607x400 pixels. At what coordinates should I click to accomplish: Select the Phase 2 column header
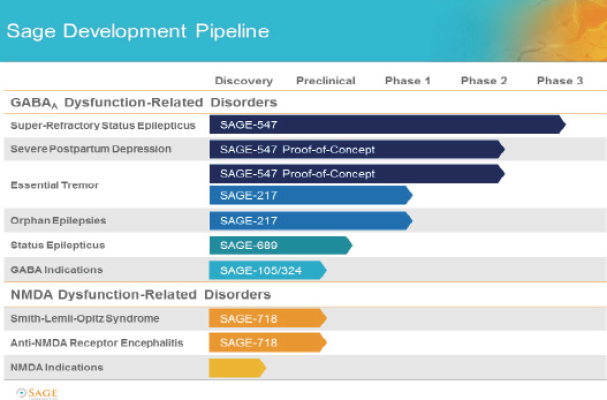(x=484, y=81)
